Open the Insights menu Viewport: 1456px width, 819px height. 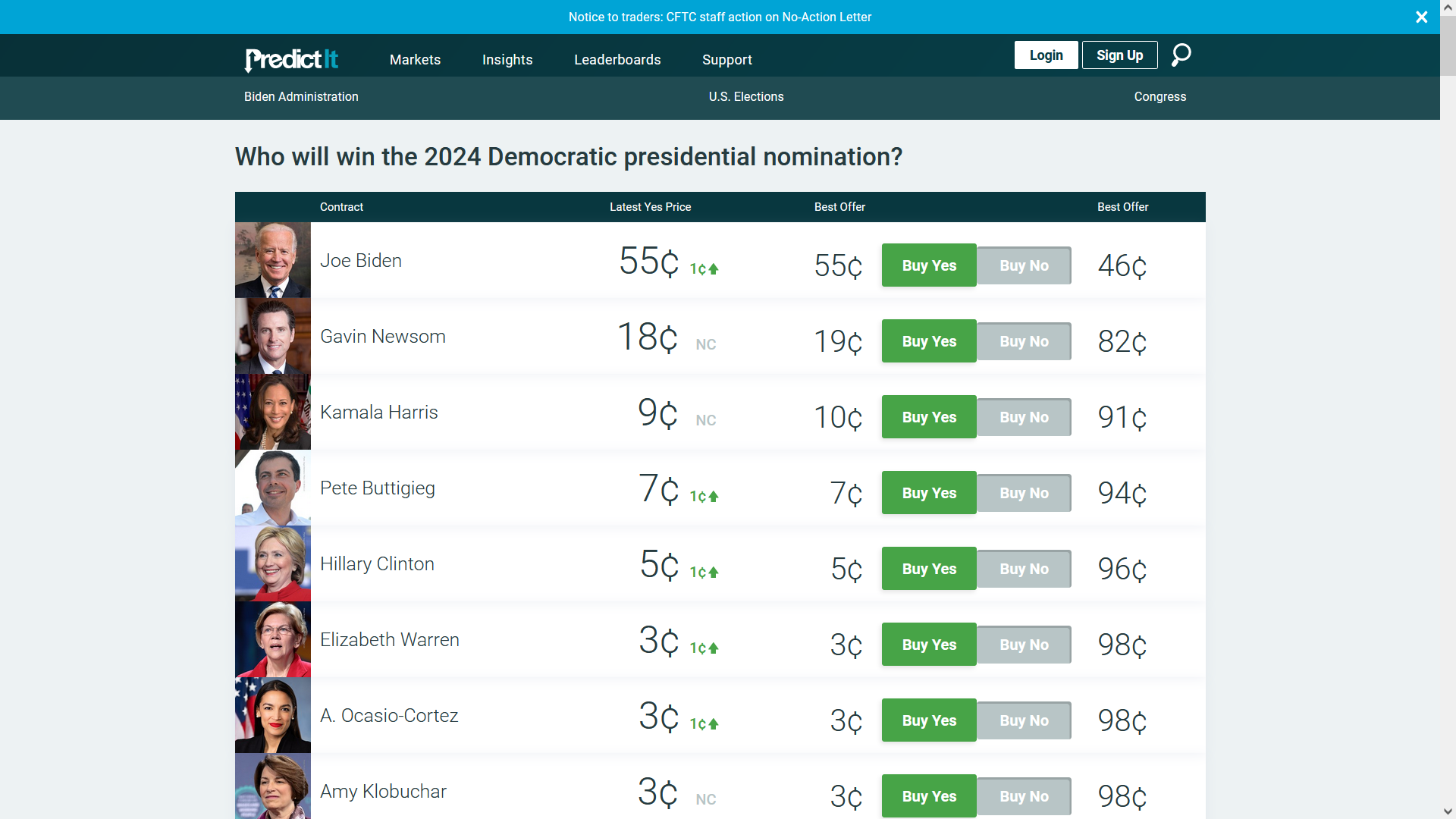point(507,59)
